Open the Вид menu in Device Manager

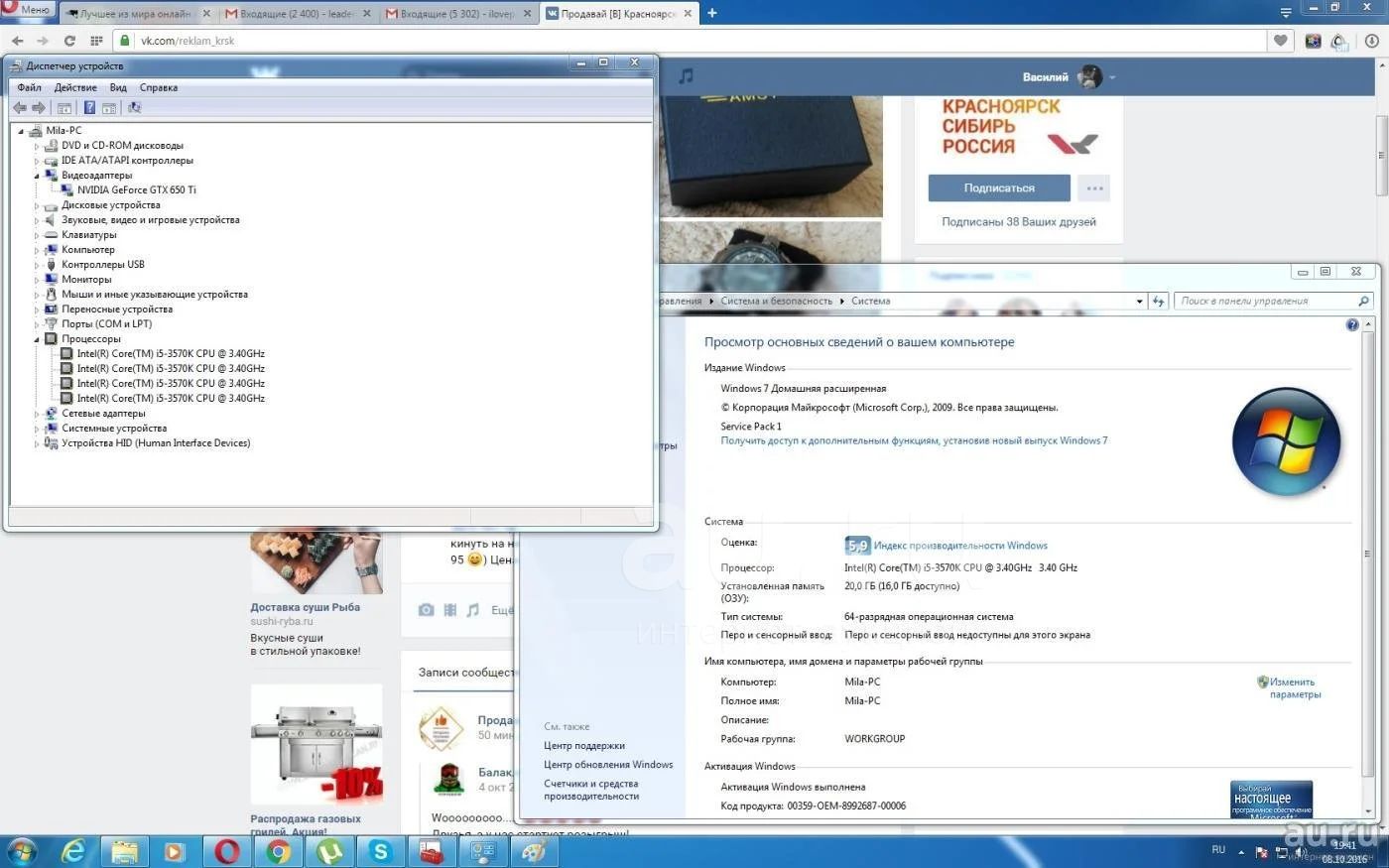pyautogui.click(x=118, y=87)
